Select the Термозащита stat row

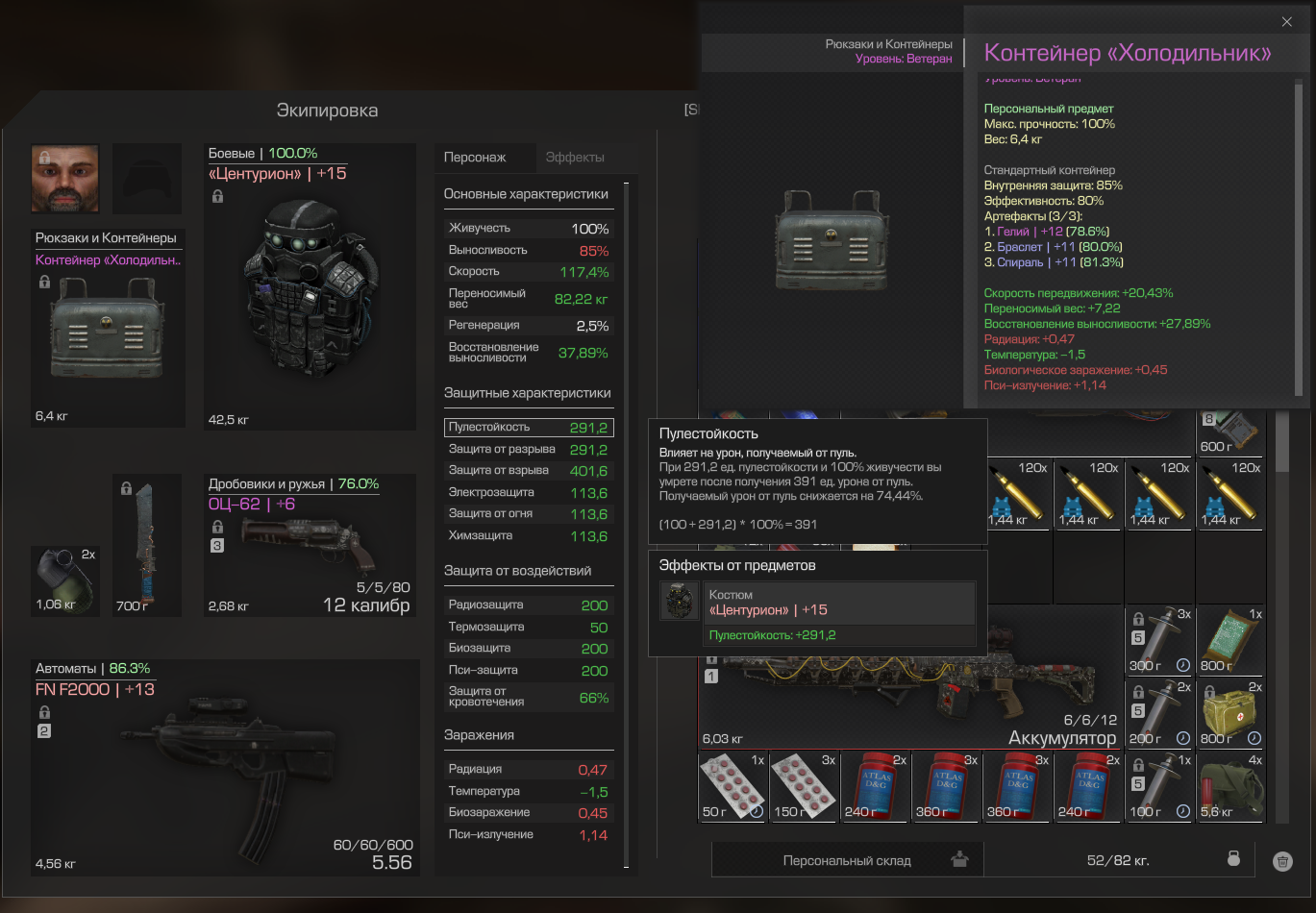(529, 627)
